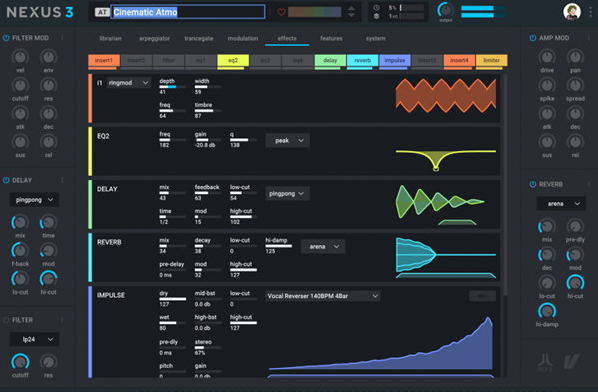Open the user profile avatar
598x392 pixels.
pyautogui.click(x=572, y=12)
